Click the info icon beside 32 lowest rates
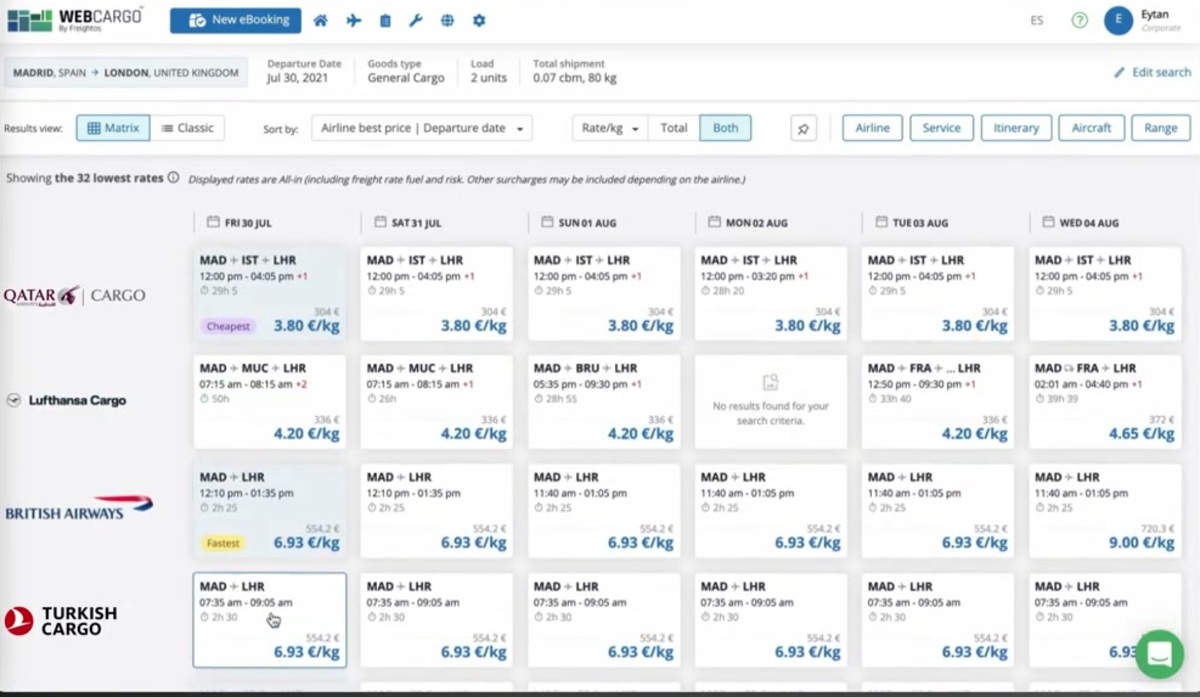This screenshot has height=697, width=1200. click(173, 178)
